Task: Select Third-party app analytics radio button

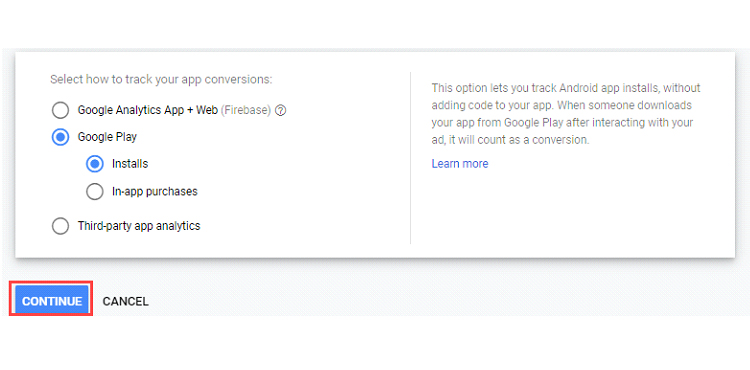Action: coord(60,226)
